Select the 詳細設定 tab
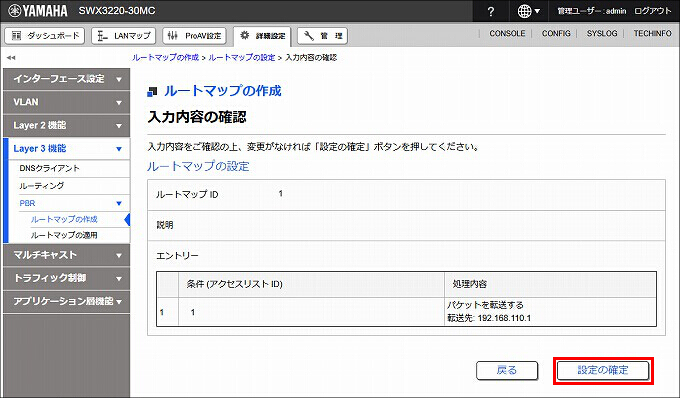Image resolution: width=680 pixels, height=398 pixels. 262,36
